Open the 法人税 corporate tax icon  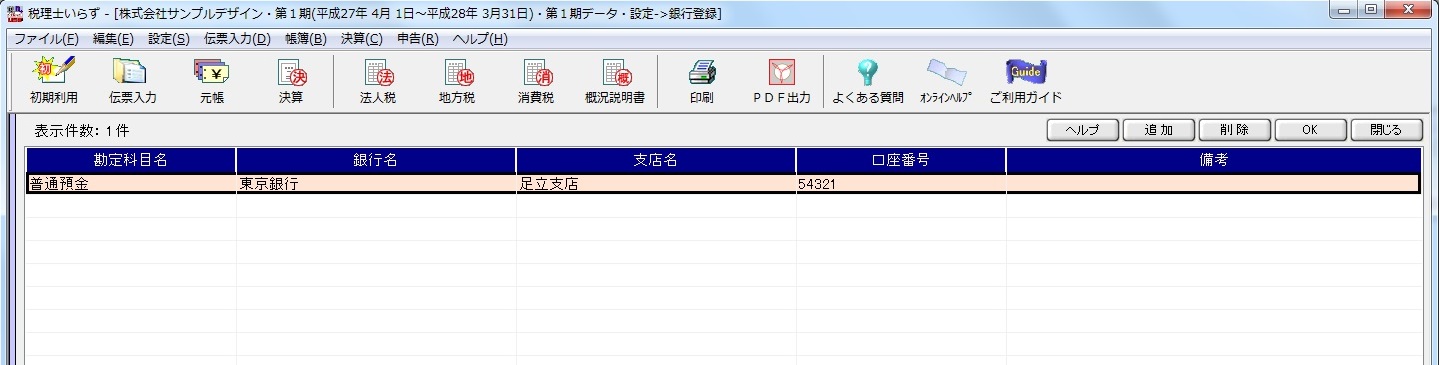pos(378,81)
